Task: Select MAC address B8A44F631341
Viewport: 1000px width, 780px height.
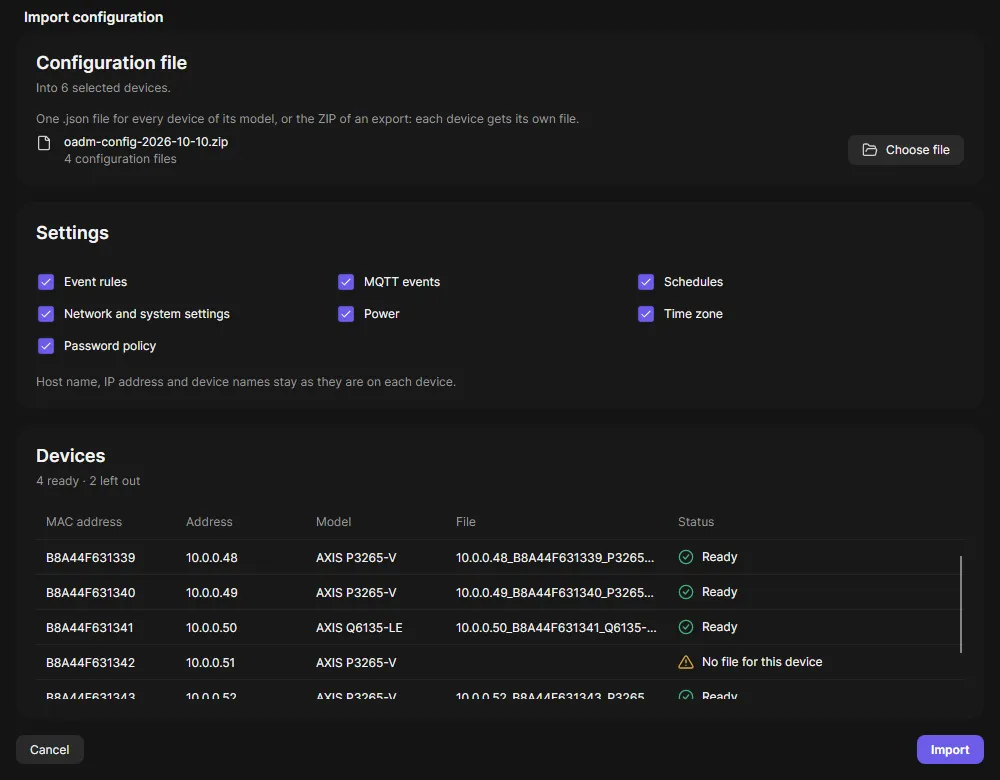Action: click(90, 628)
